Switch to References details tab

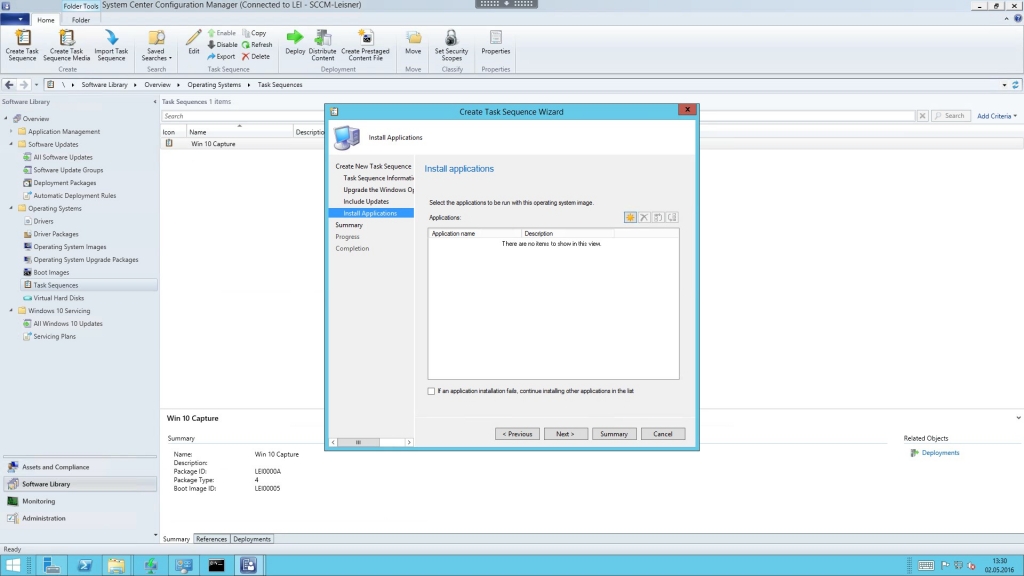(x=212, y=539)
